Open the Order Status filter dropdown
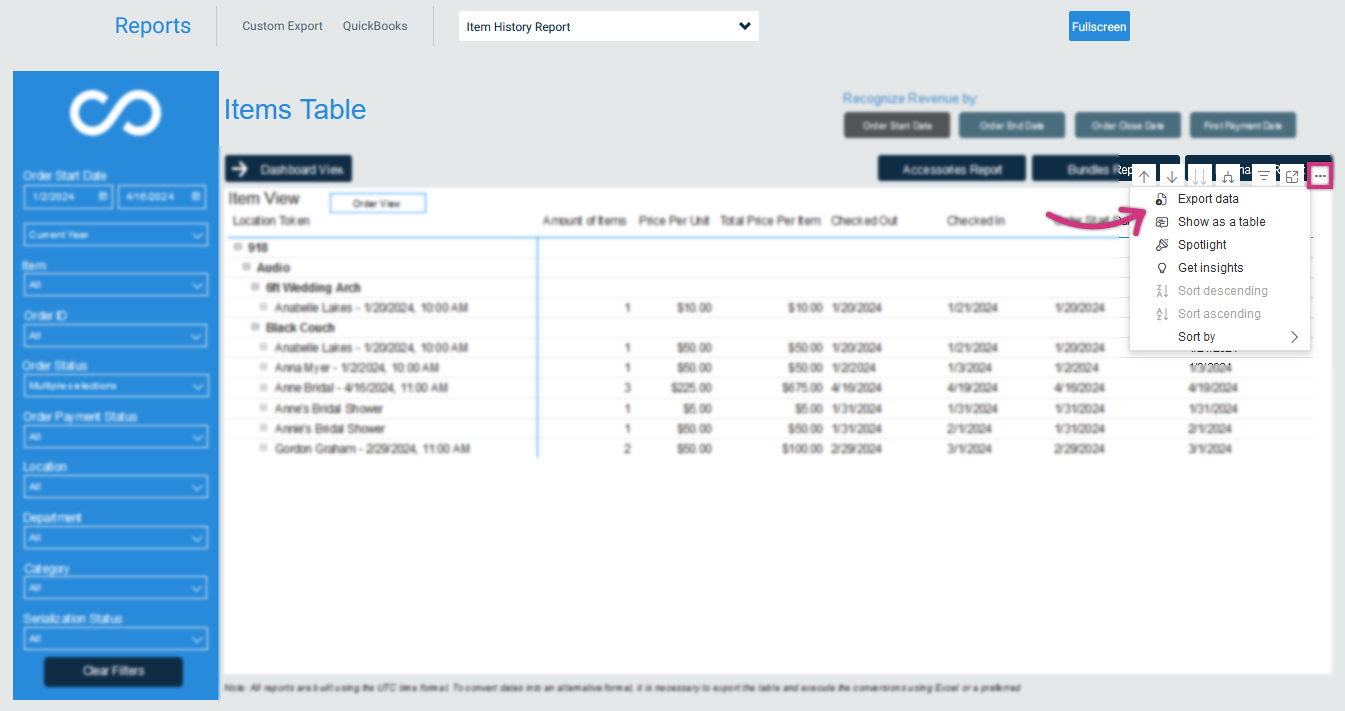Screen dimensions: 1345x711 [x=114, y=386]
